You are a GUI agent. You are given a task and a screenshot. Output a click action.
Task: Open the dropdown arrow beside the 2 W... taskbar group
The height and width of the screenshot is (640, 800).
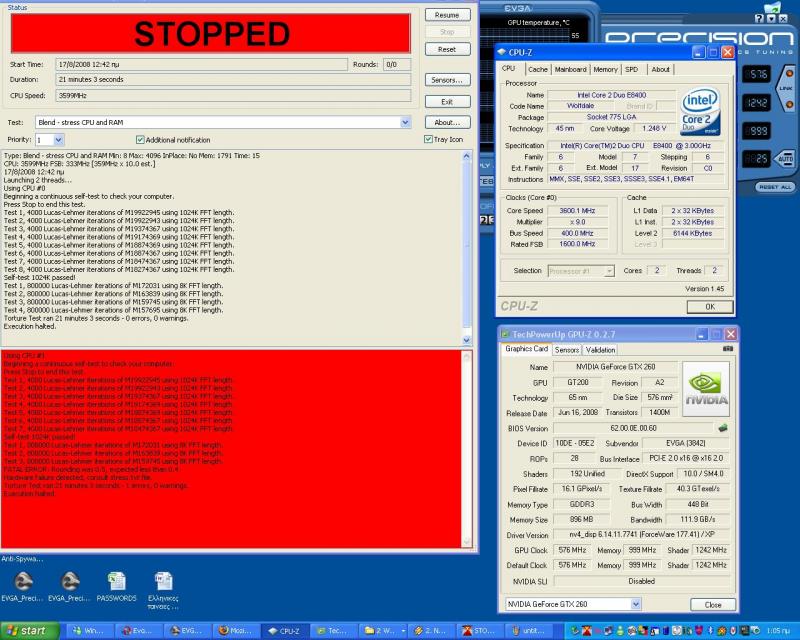pos(403,631)
